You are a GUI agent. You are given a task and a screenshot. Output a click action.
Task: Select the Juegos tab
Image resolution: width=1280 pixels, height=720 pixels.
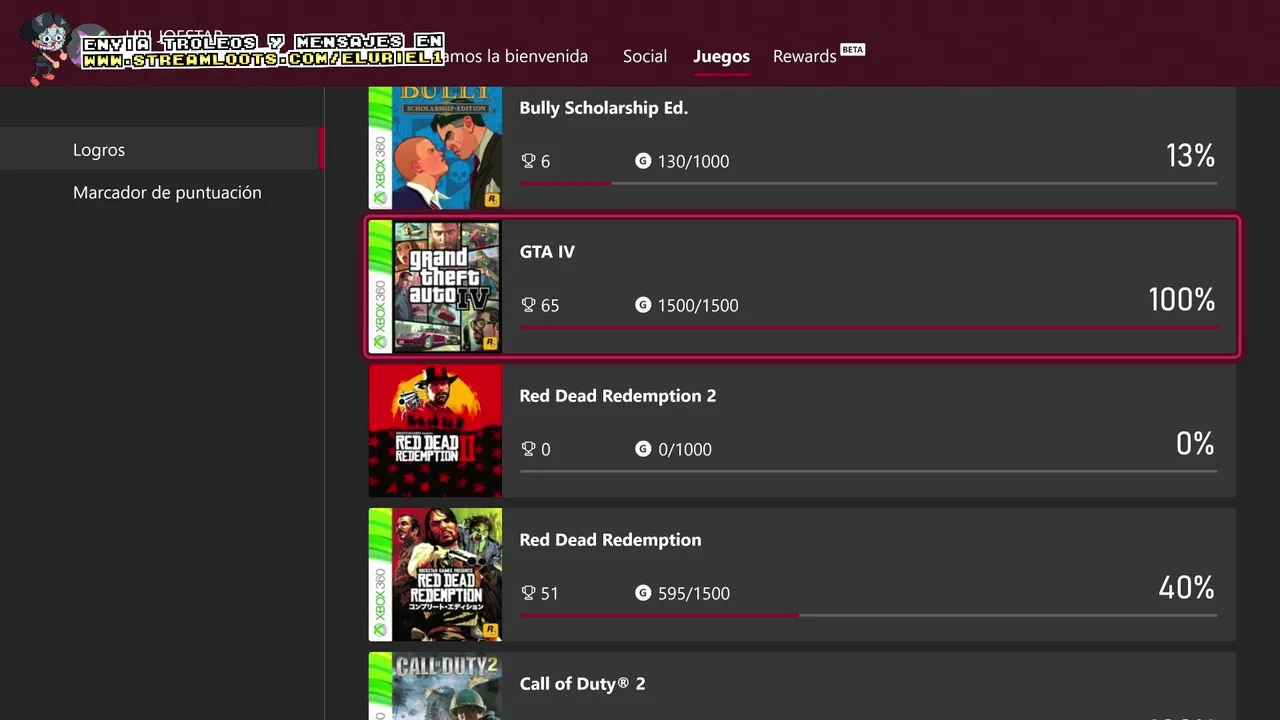pyautogui.click(x=721, y=56)
